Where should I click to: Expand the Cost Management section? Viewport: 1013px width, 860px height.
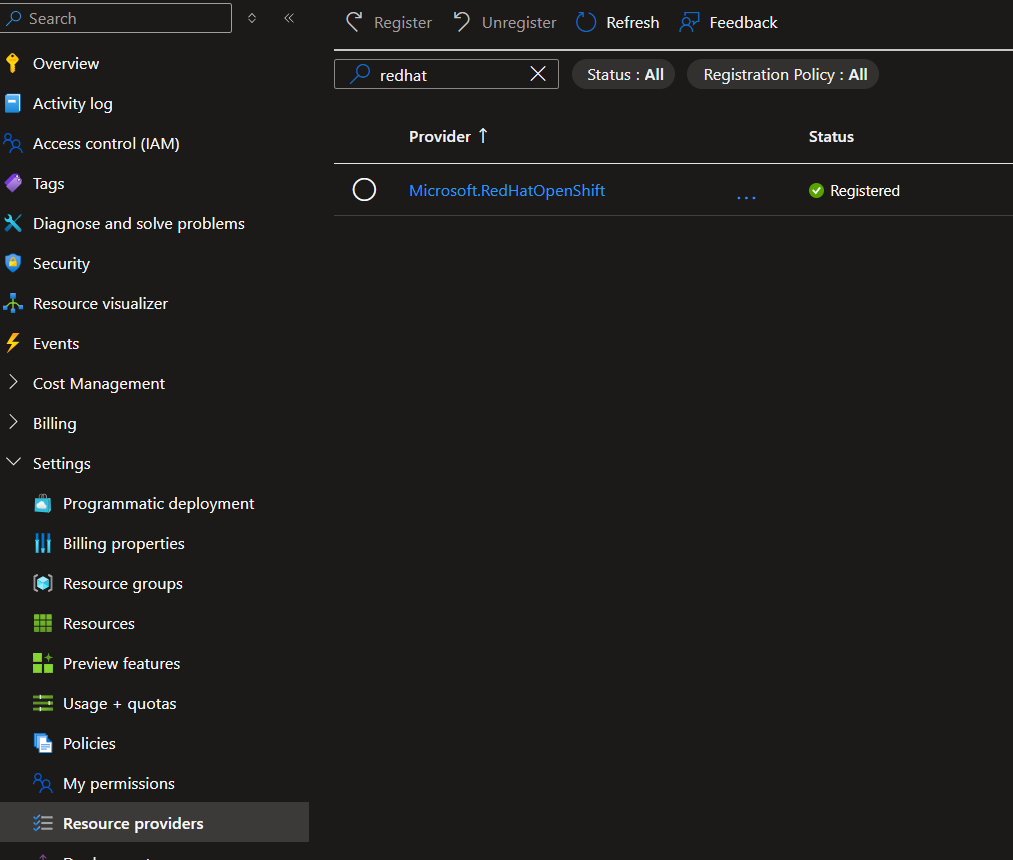pos(13,383)
